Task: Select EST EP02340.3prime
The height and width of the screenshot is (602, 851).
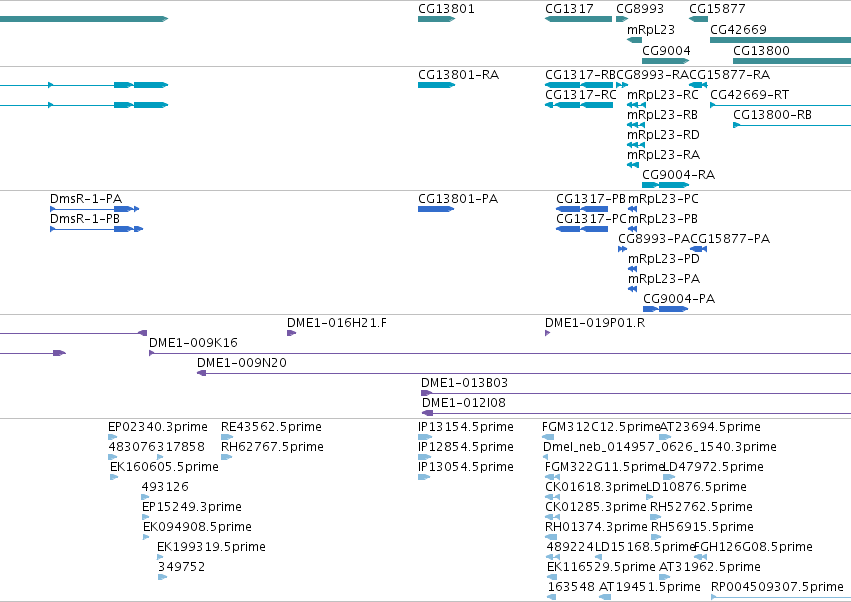Action: click(x=158, y=427)
